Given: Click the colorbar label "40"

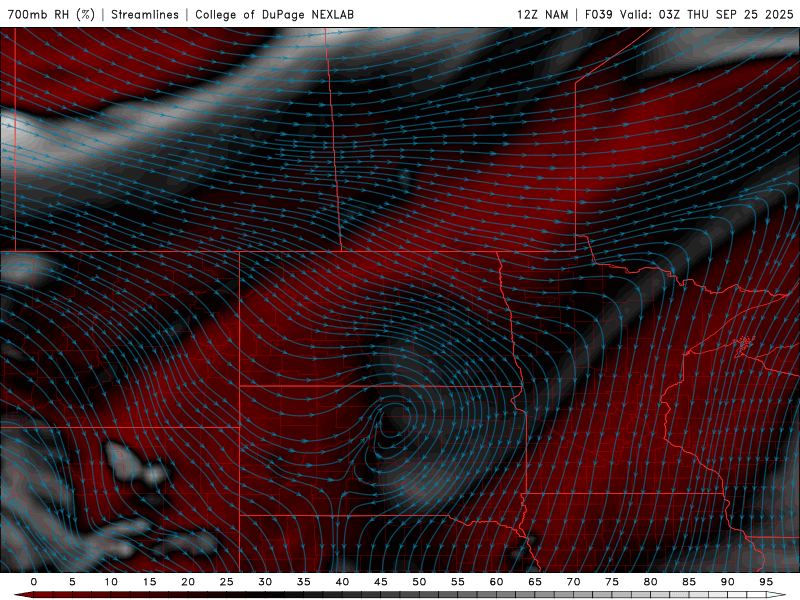Looking at the screenshot, I should tap(342, 582).
